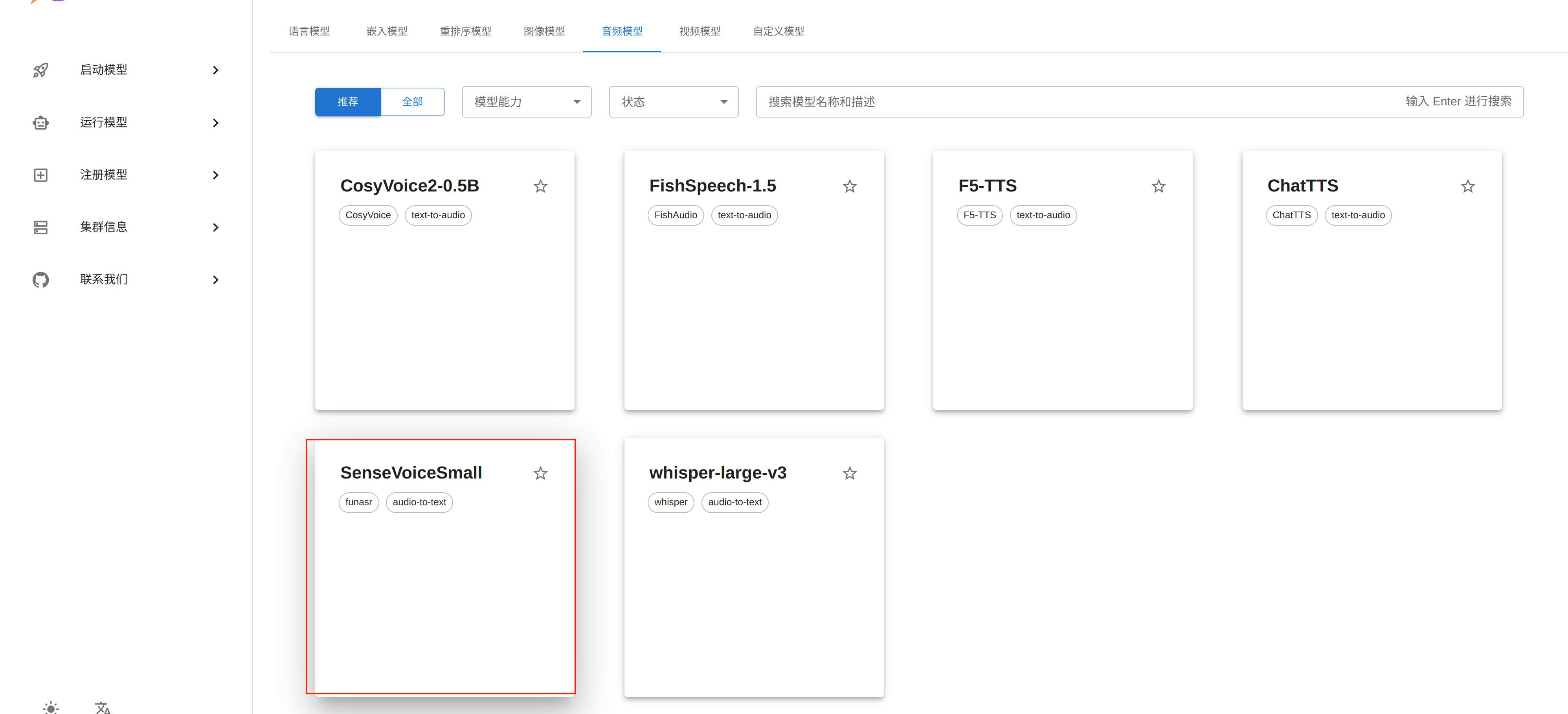Click the model search input field
The width and height of the screenshot is (1568, 714).
click(x=1071, y=102)
